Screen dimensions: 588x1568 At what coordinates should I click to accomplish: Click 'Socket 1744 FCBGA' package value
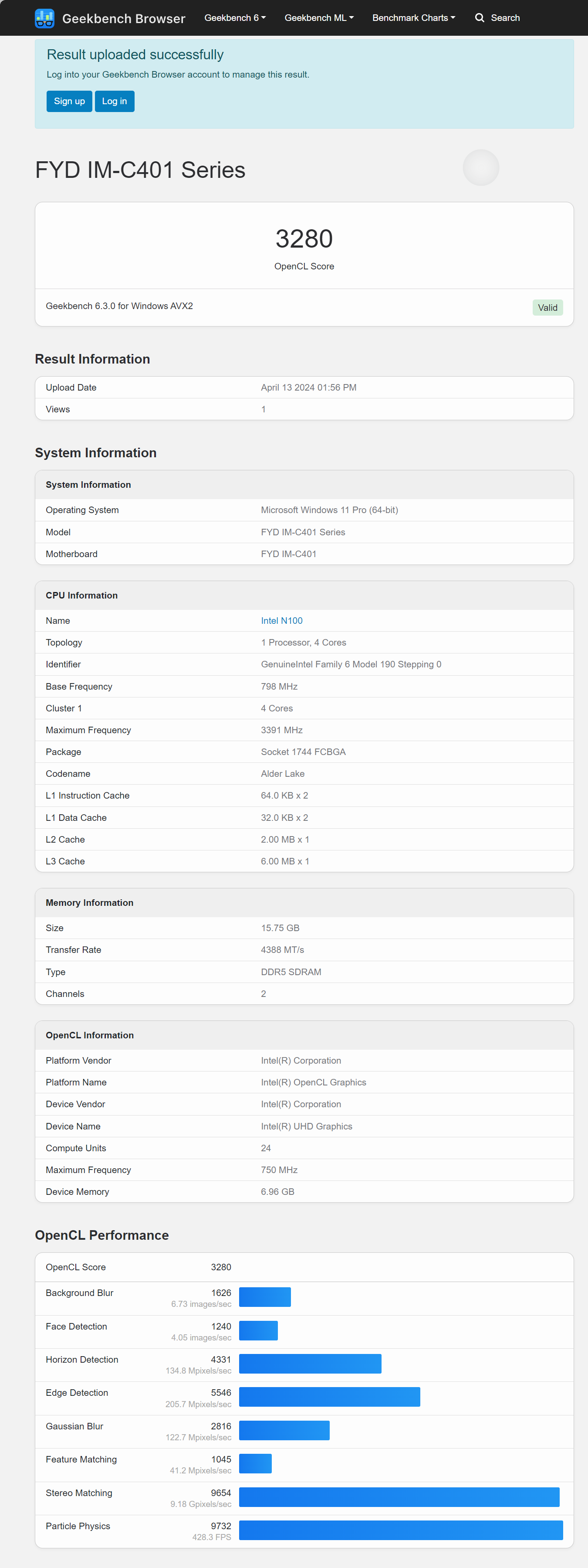tap(304, 752)
